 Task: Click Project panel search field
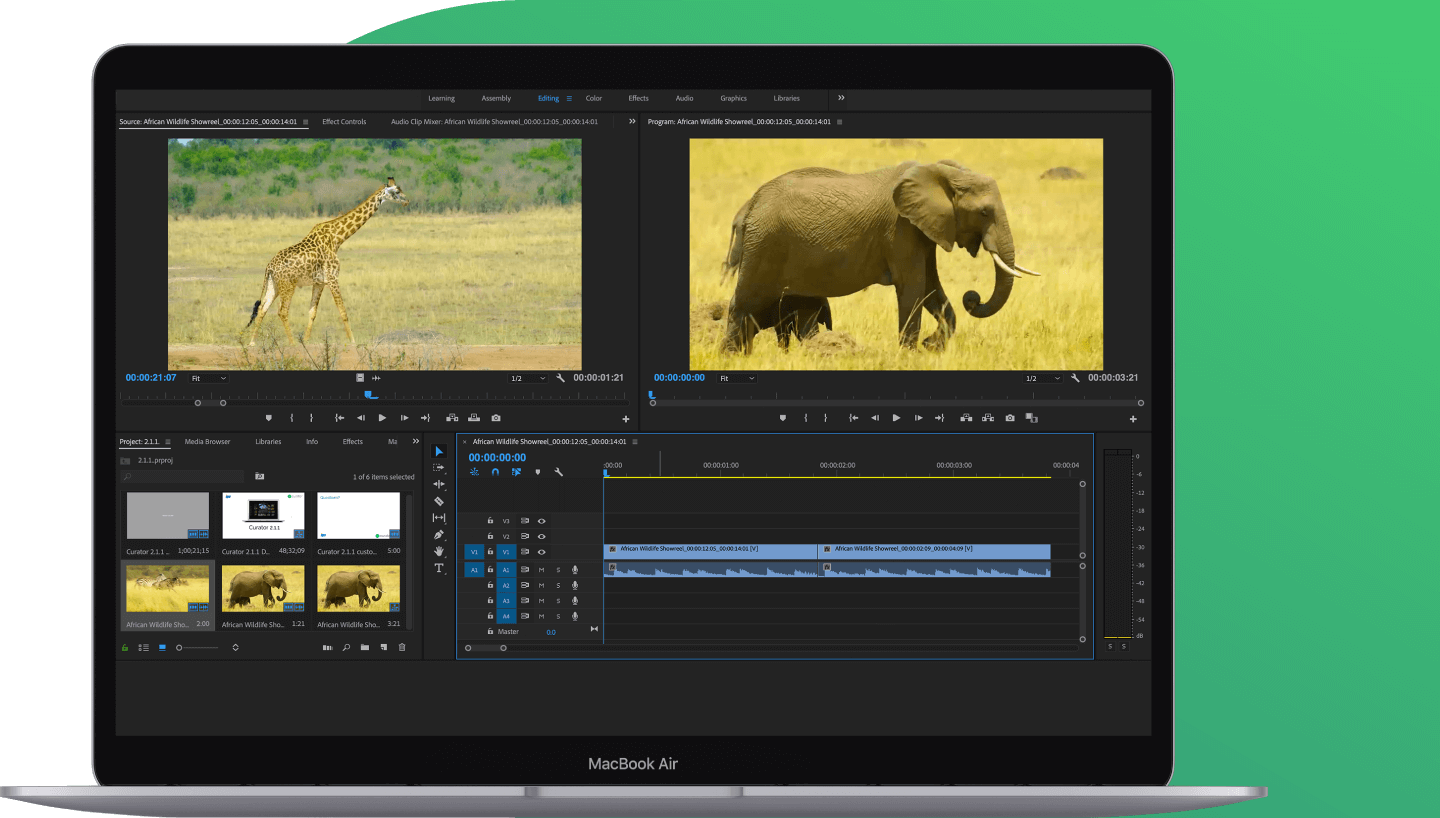(x=182, y=476)
